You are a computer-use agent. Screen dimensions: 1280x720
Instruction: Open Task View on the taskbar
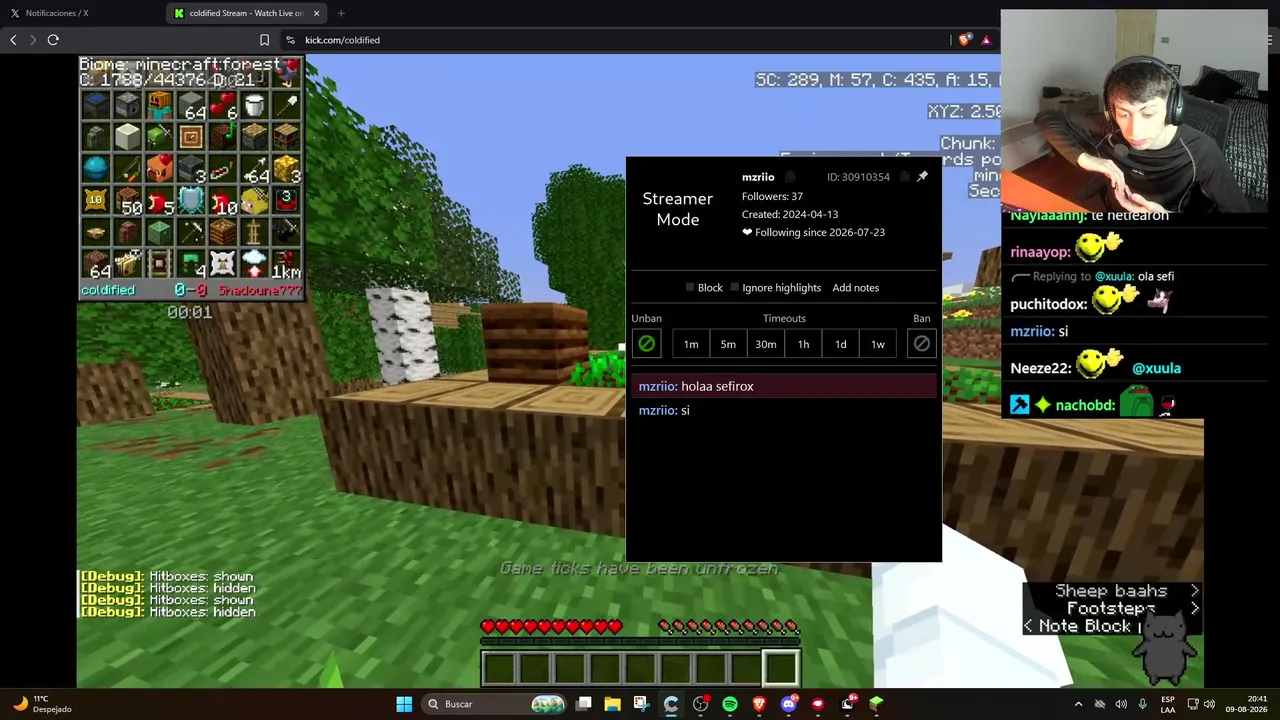(x=584, y=704)
